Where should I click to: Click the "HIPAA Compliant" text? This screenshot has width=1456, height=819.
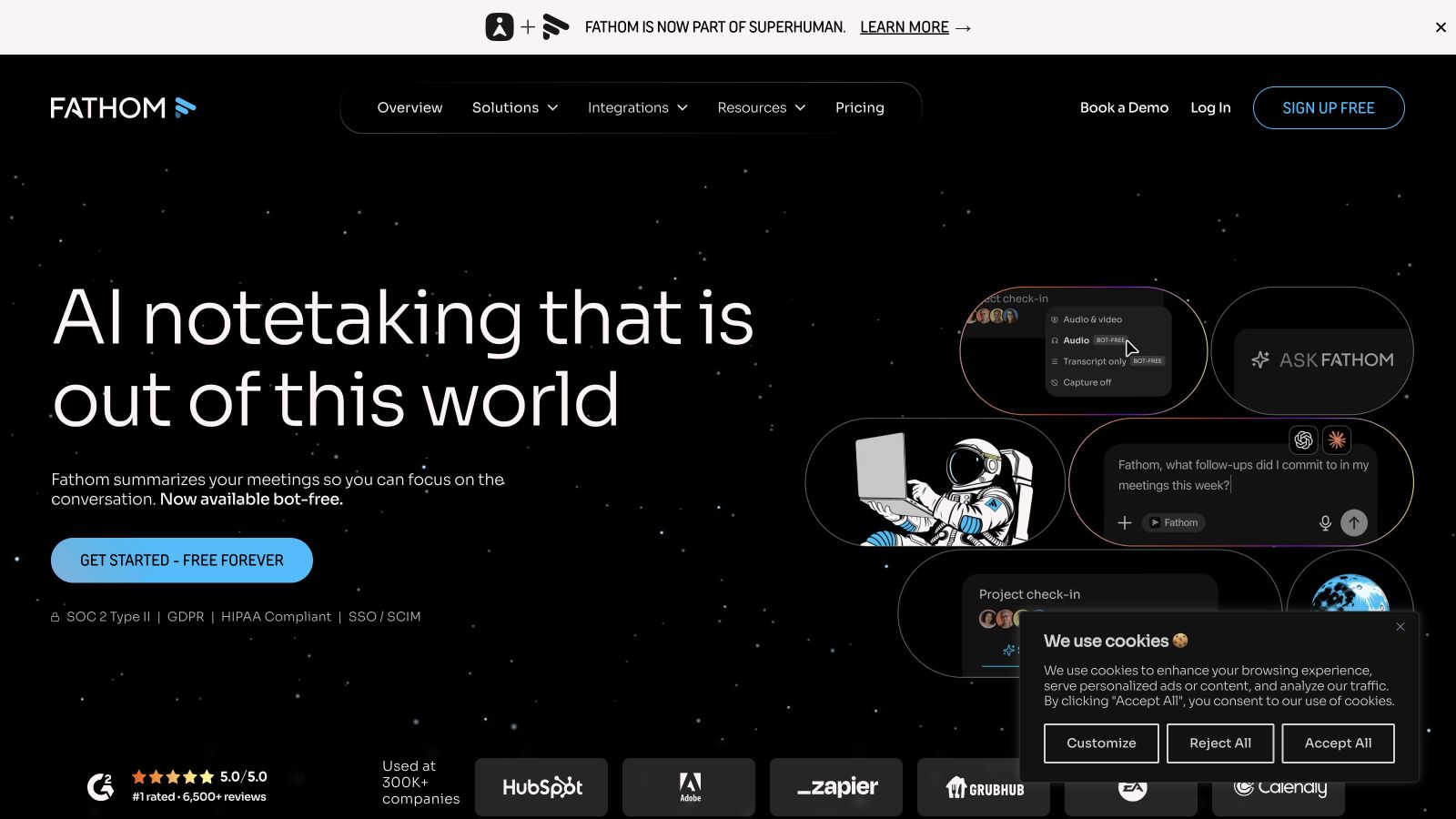click(x=276, y=617)
